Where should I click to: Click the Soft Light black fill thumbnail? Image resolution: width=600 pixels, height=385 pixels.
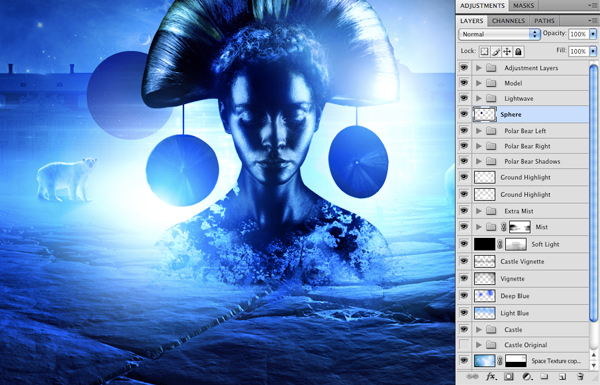point(484,244)
